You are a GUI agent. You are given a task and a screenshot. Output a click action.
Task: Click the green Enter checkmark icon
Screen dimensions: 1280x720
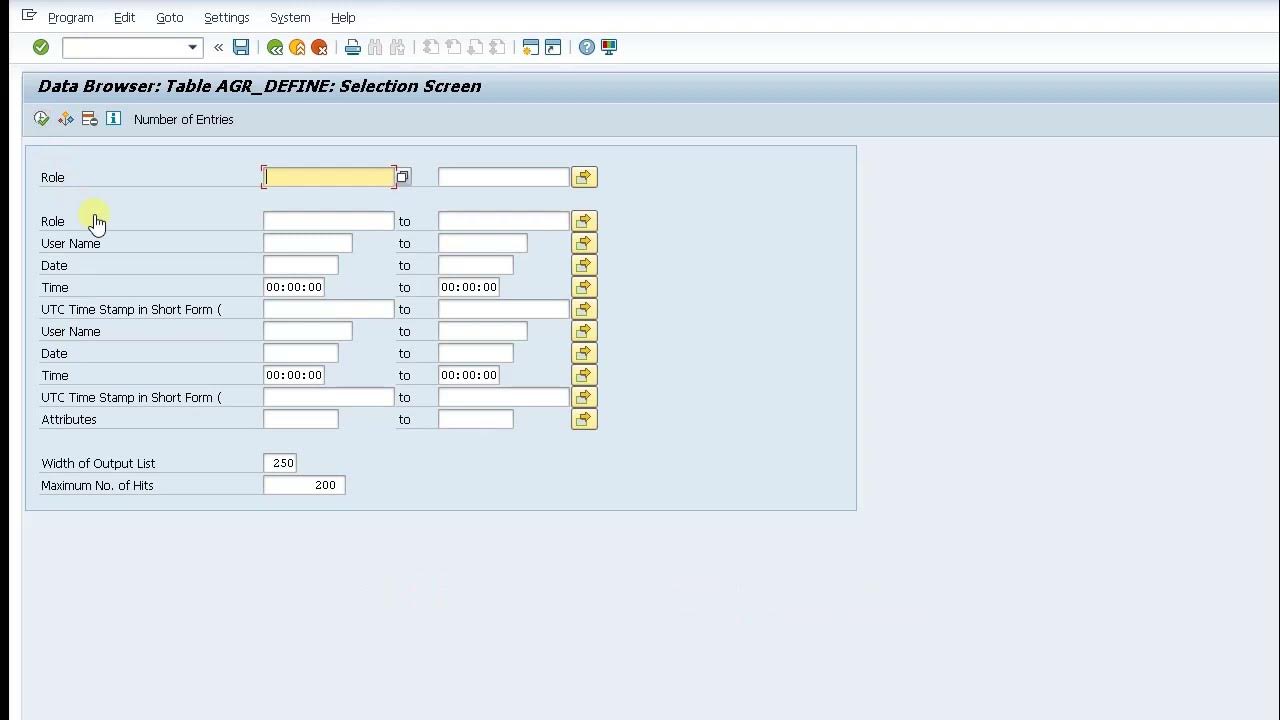(41, 47)
